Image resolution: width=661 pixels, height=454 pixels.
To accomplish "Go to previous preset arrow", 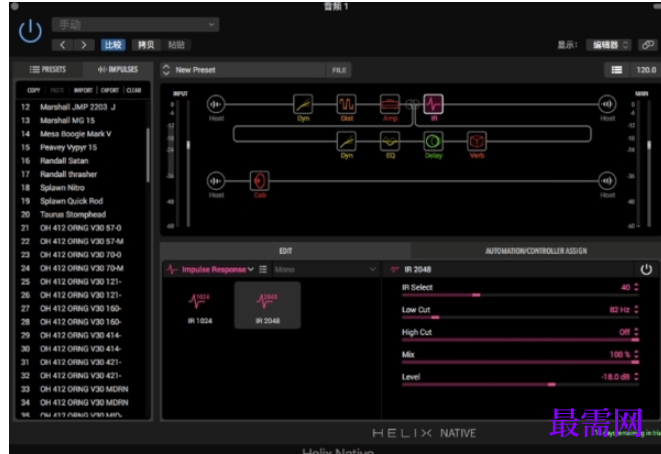I will click(x=62, y=45).
